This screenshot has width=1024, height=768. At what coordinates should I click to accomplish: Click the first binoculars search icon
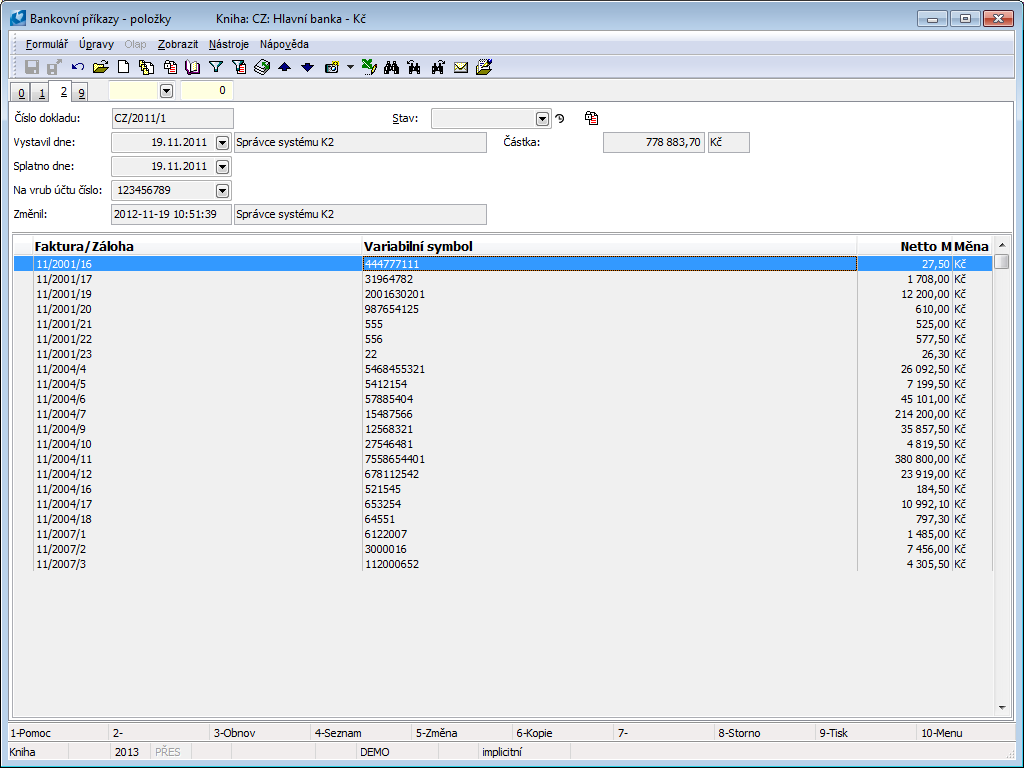click(x=392, y=67)
